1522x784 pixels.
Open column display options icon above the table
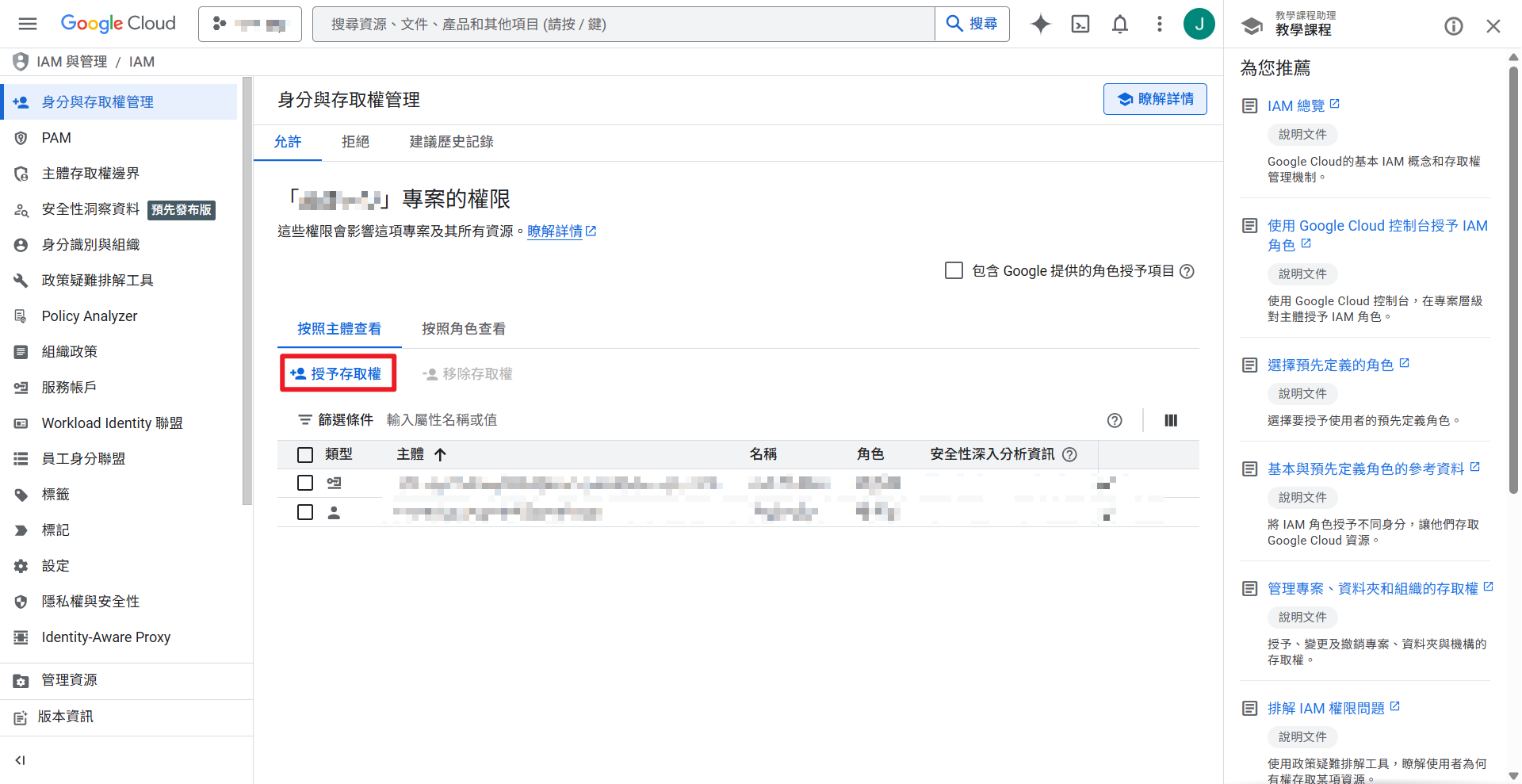(1171, 420)
